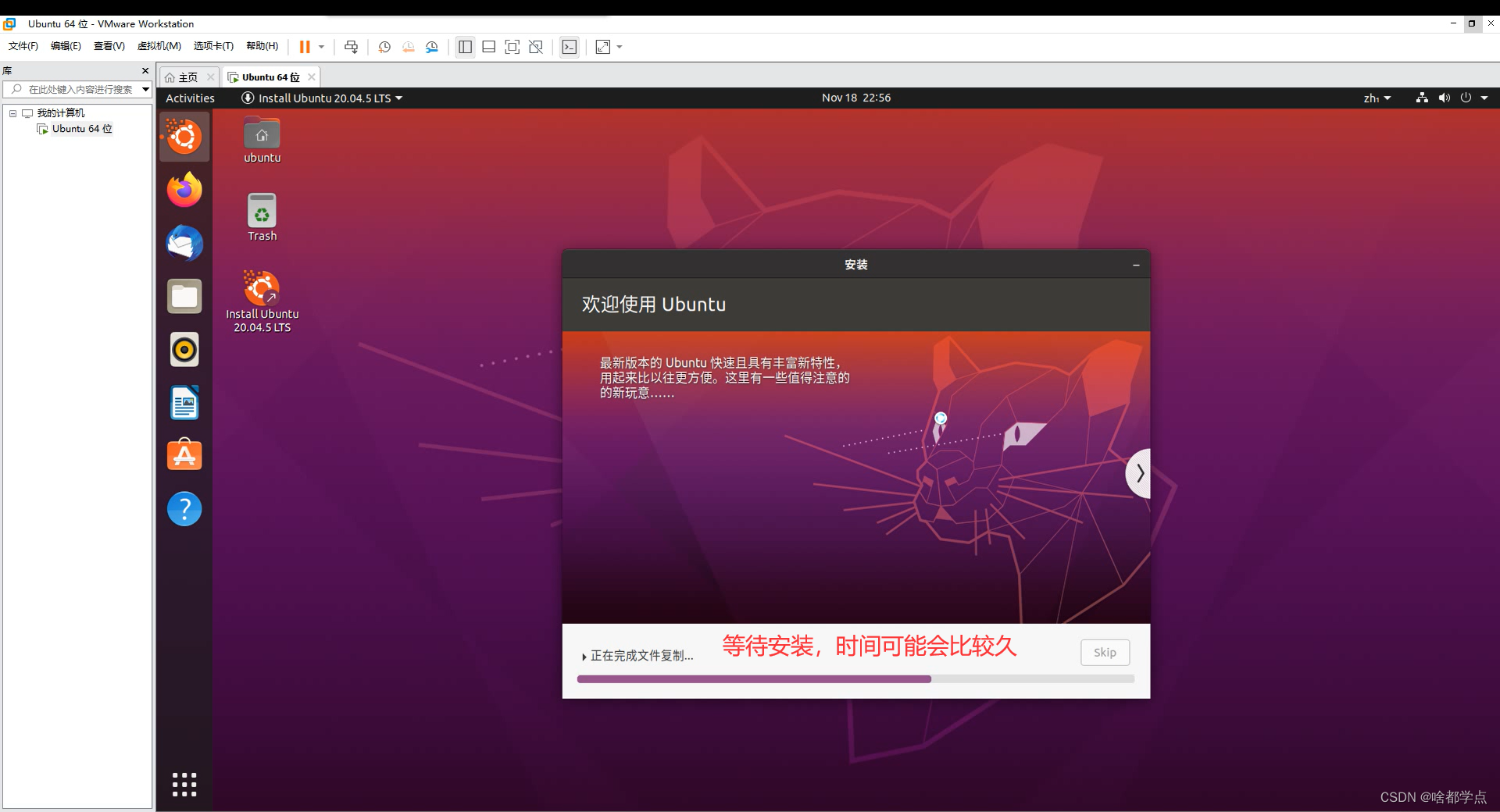Open the 文件(F) menu
Image resolution: width=1500 pixels, height=812 pixels.
click(23, 46)
